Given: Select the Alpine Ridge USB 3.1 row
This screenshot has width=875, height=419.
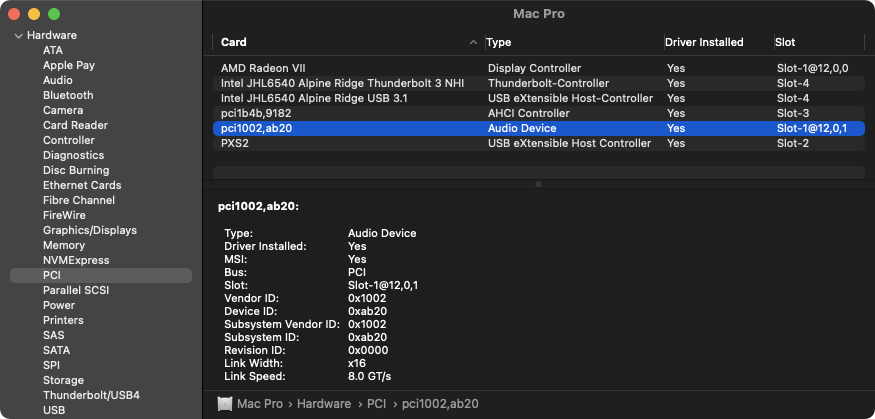Looking at the screenshot, I should pos(539,99).
